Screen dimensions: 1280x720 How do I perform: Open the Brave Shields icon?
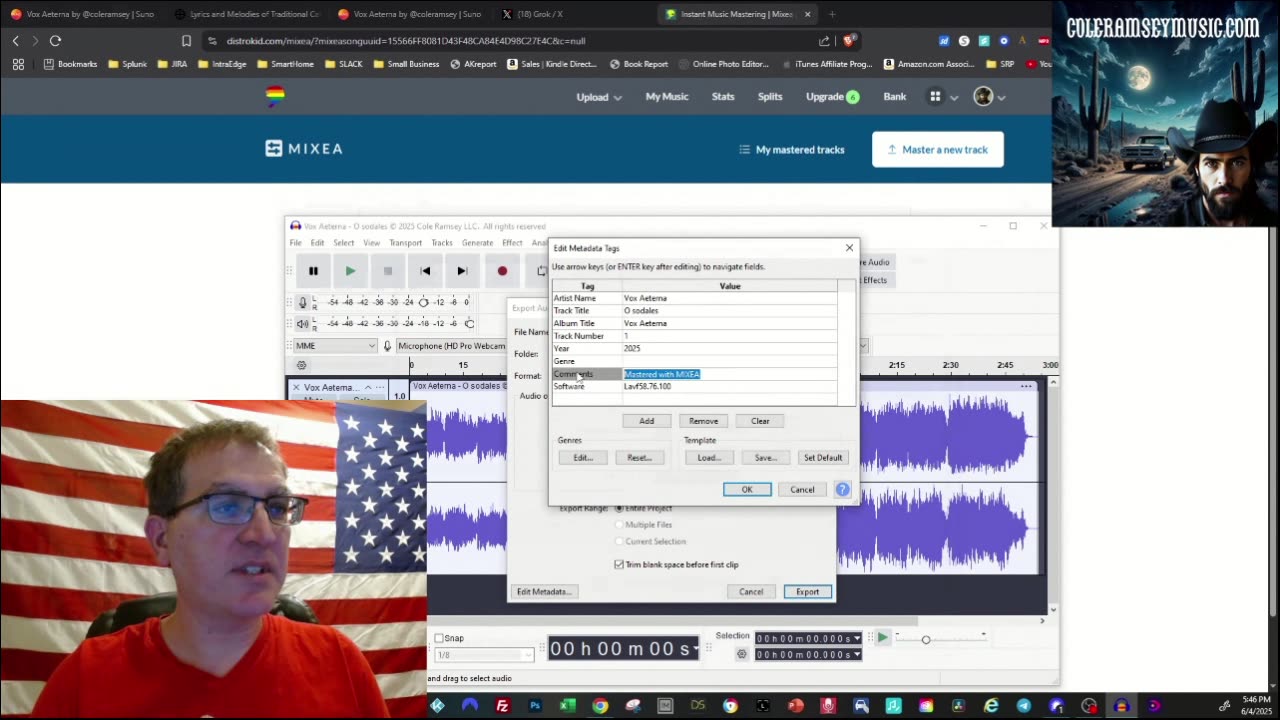click(x=848, y=41)
